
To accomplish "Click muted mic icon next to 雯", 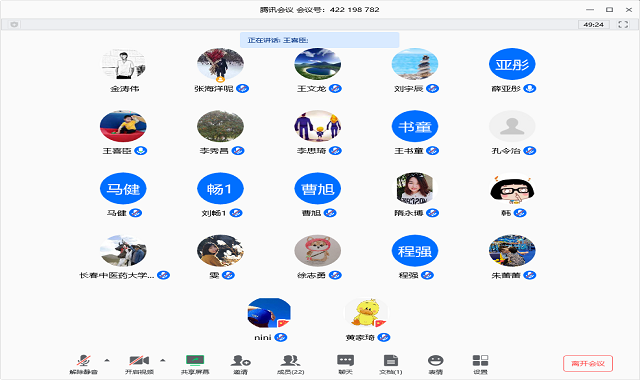I will pos(228,275).
